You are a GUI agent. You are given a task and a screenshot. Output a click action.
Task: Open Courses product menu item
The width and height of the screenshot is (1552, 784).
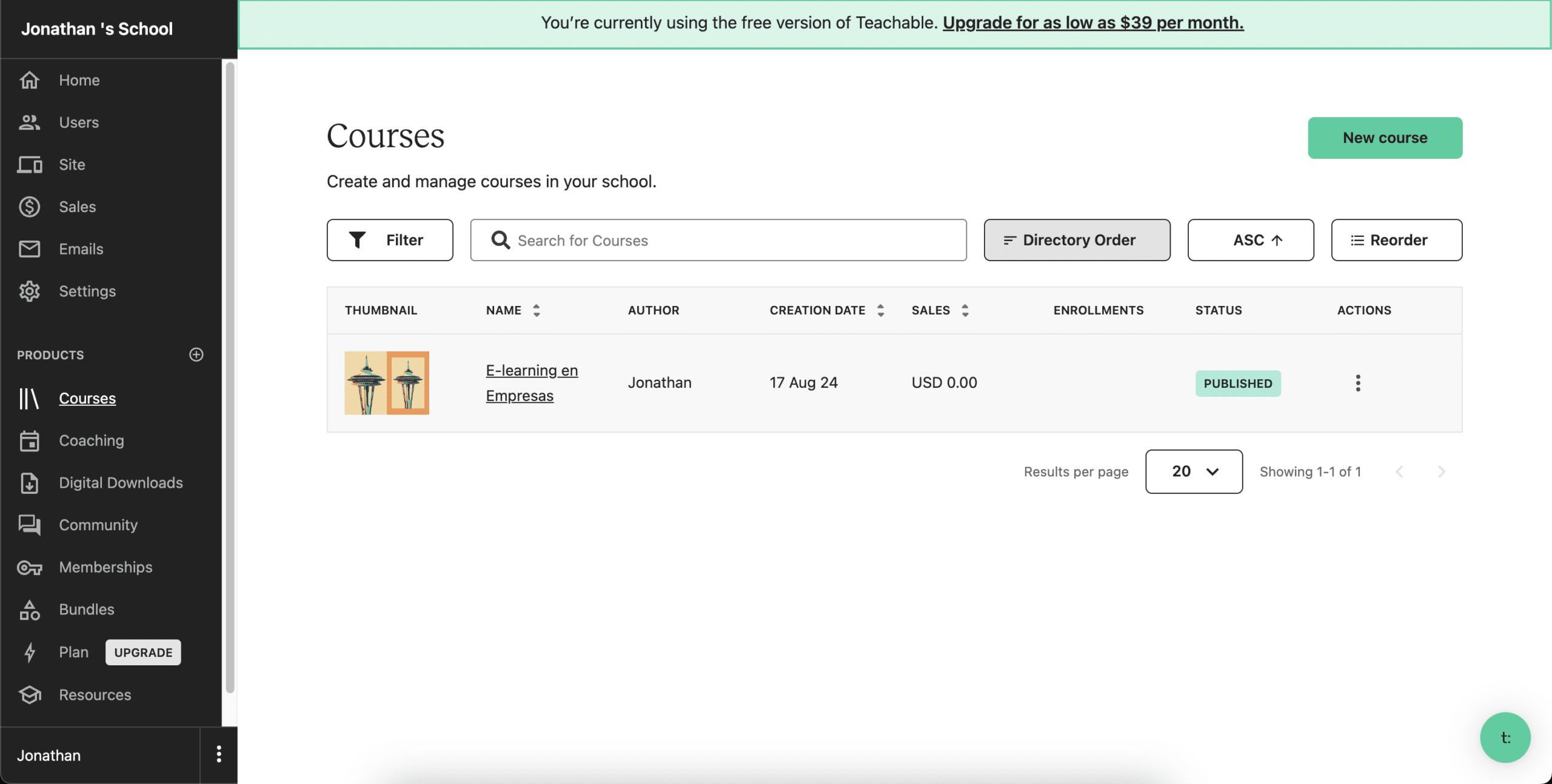click(87, 398)
